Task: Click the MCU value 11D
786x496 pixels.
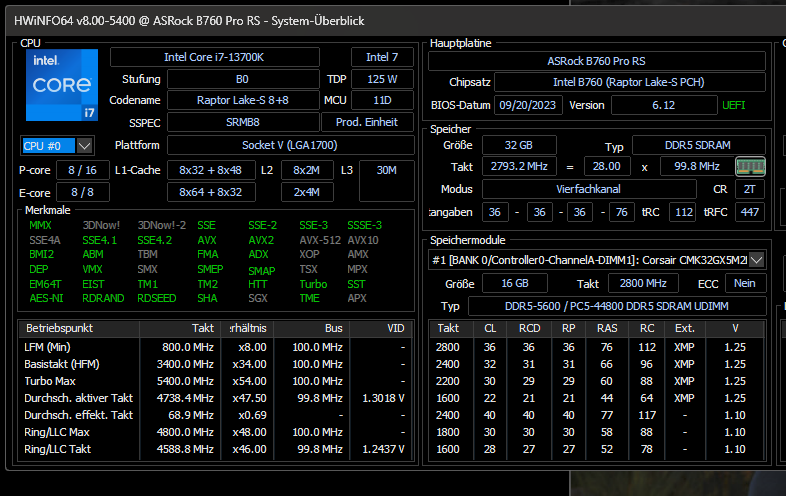Action: [x=382, y=100]
